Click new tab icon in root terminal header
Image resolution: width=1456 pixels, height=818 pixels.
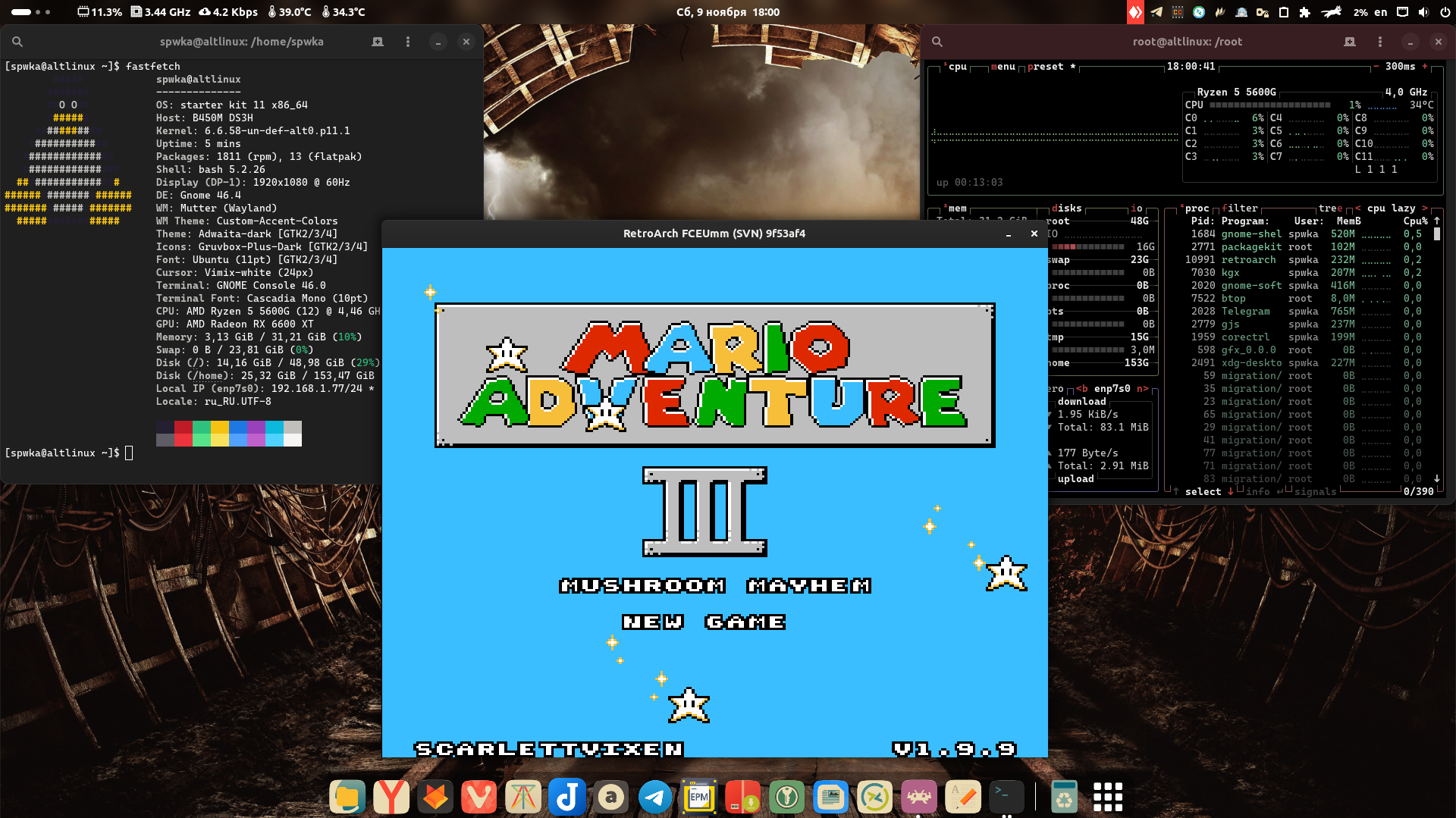tap(1350, 42)
